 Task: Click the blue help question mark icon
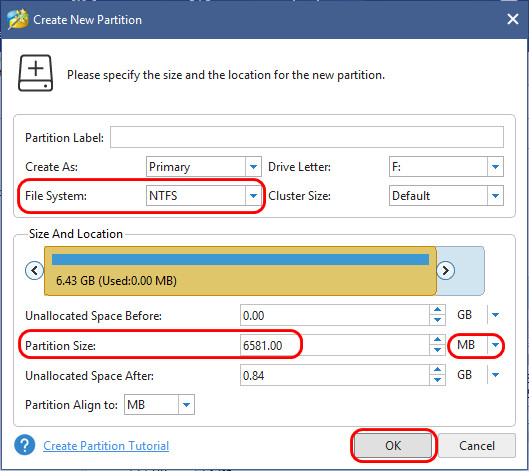tap(25, 445)
